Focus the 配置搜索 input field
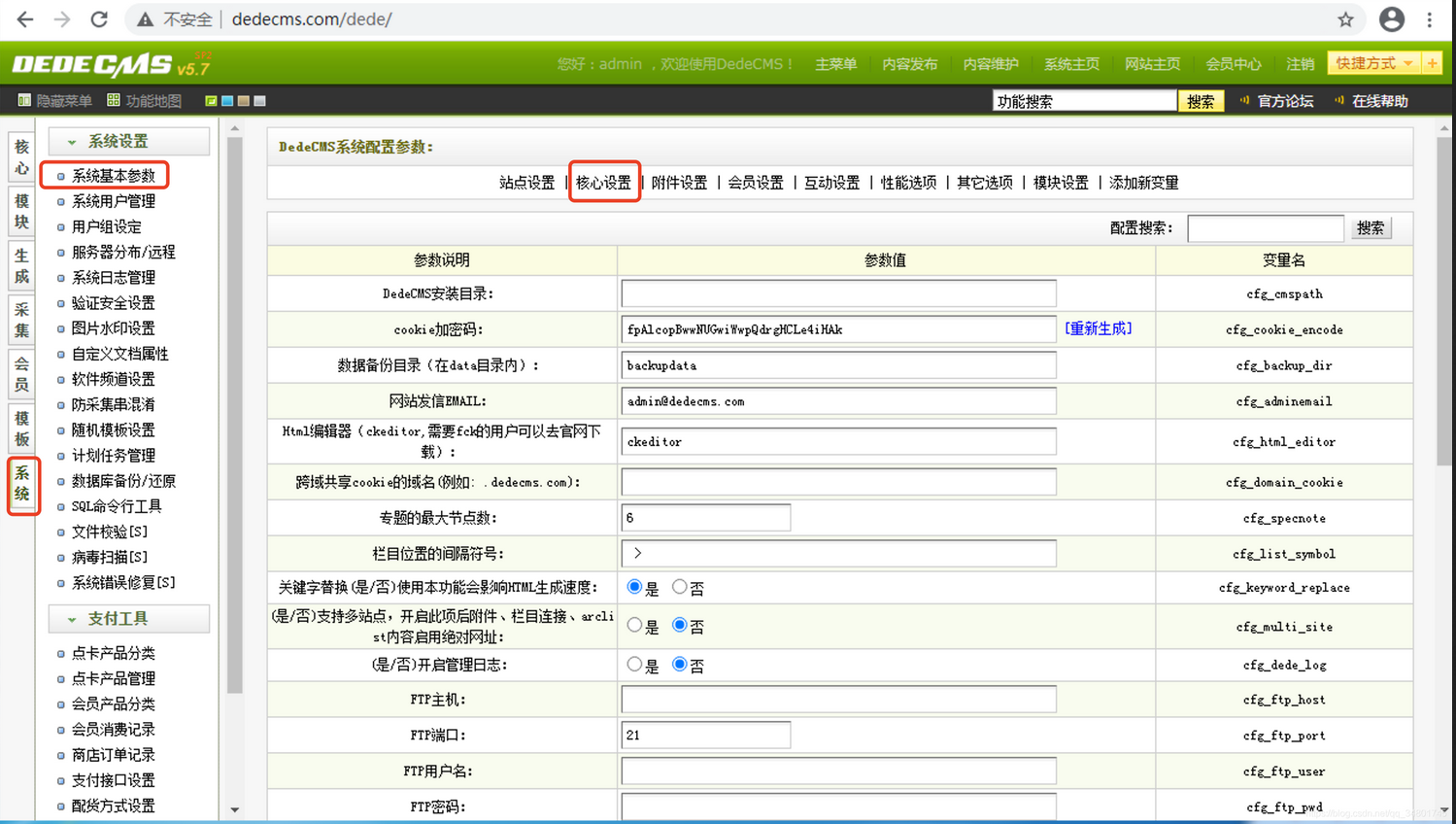This screenshot has width=1456, height=824. [x=1266, y=227]
